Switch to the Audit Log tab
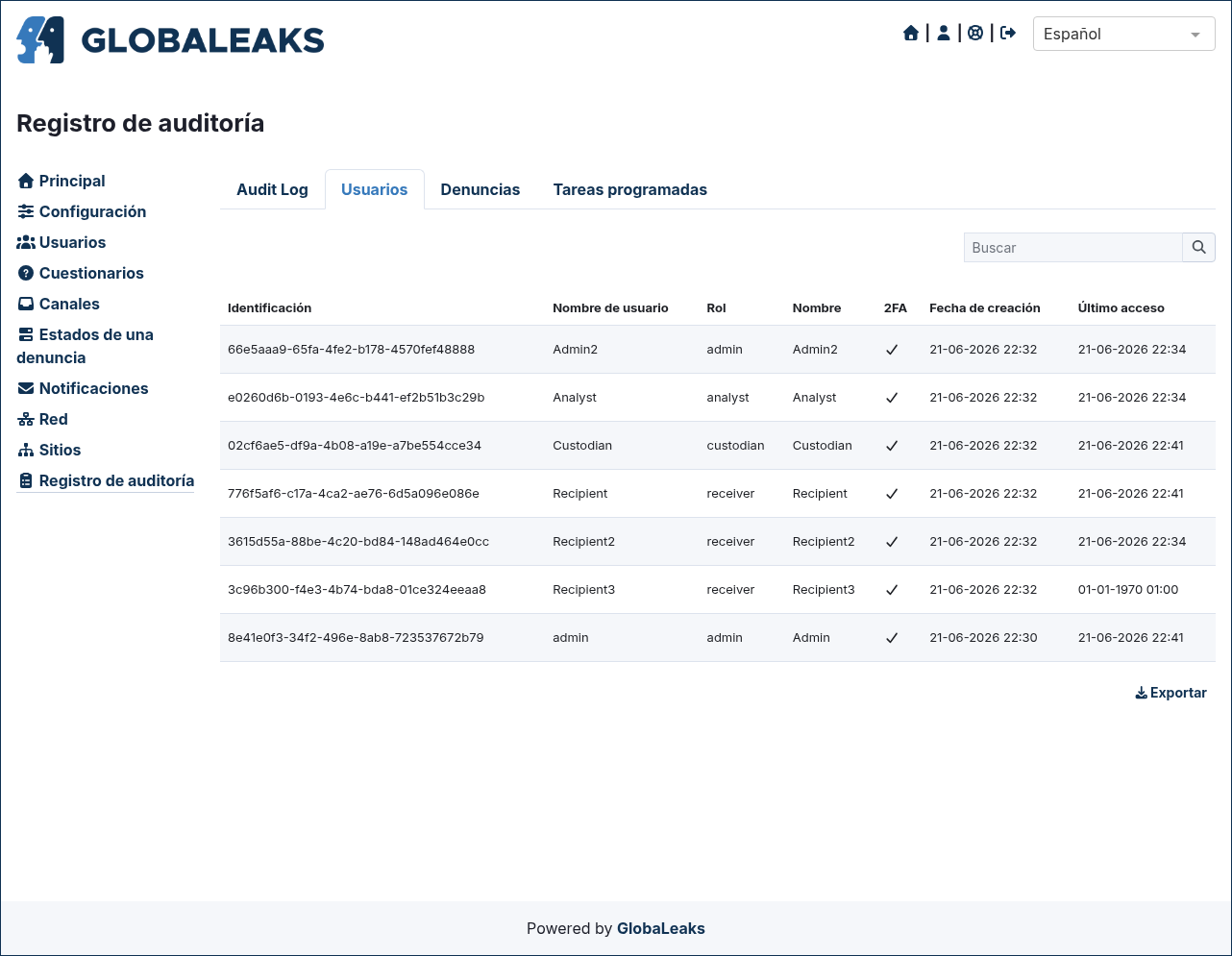 (x=272, y=189)
